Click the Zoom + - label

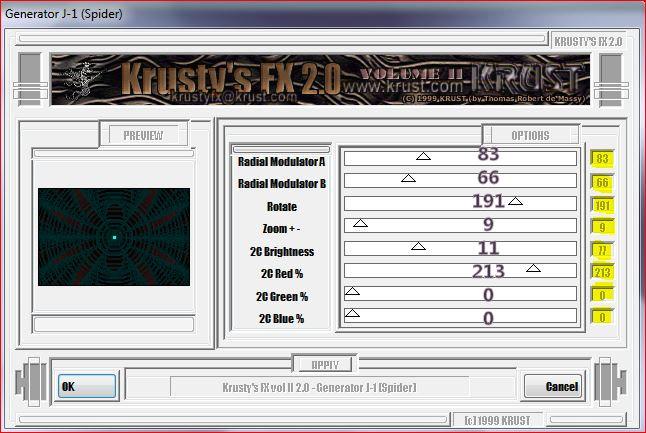click(281, 229)
